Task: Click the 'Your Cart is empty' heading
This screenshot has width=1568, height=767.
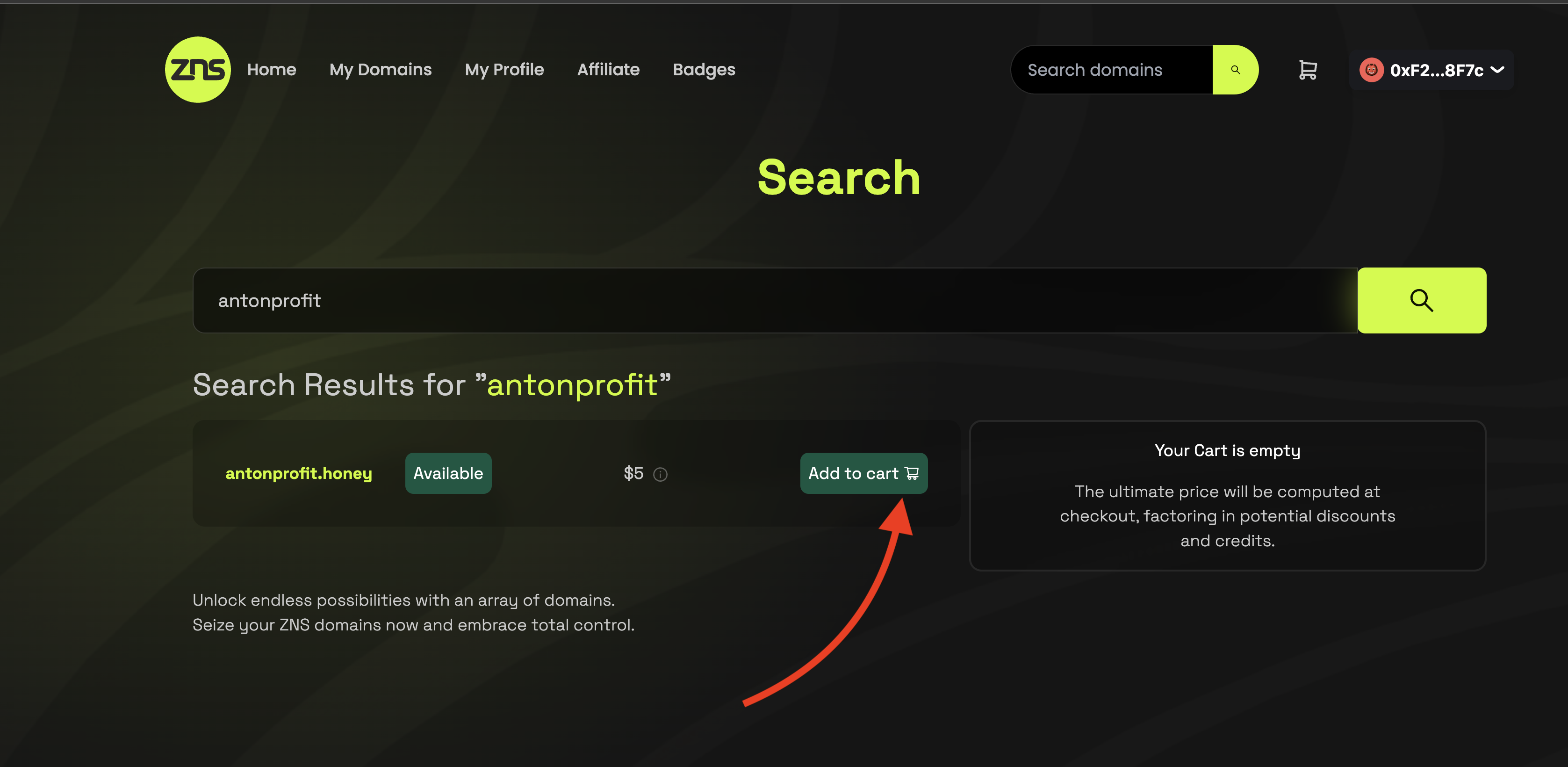Action: tap(1227, 450)
